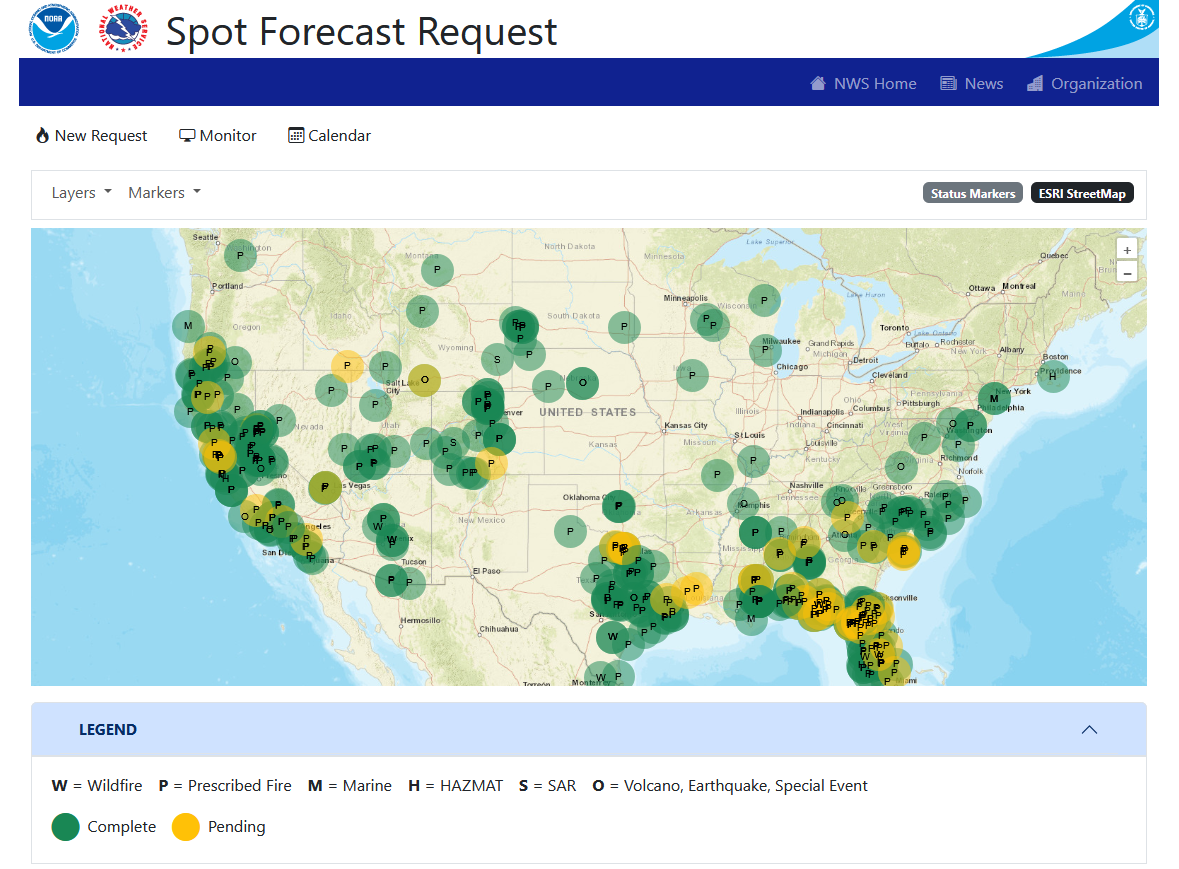Click the NOAA logo icon

53,29
